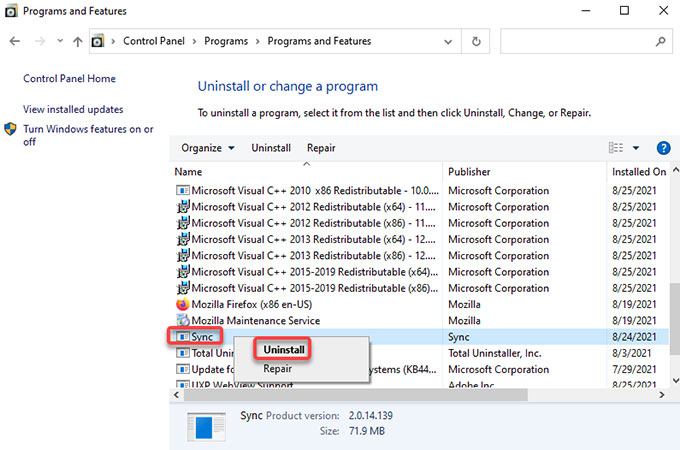Select the Mozilla Maintenance Service icon

coord(183,320)
